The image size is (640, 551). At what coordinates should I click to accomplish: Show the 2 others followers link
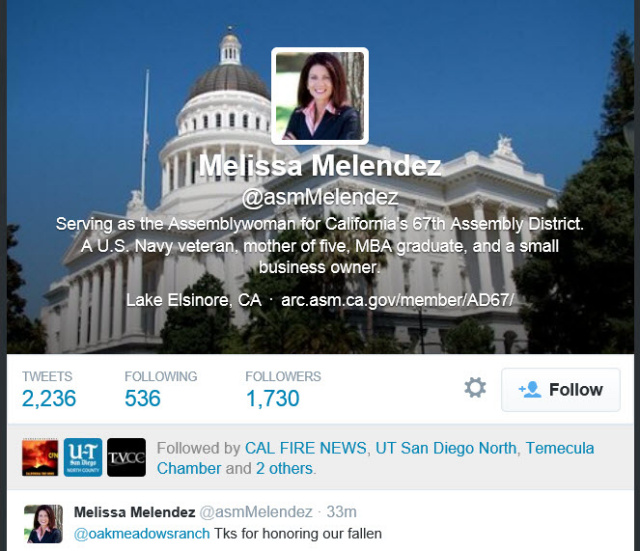click(284, 469)
